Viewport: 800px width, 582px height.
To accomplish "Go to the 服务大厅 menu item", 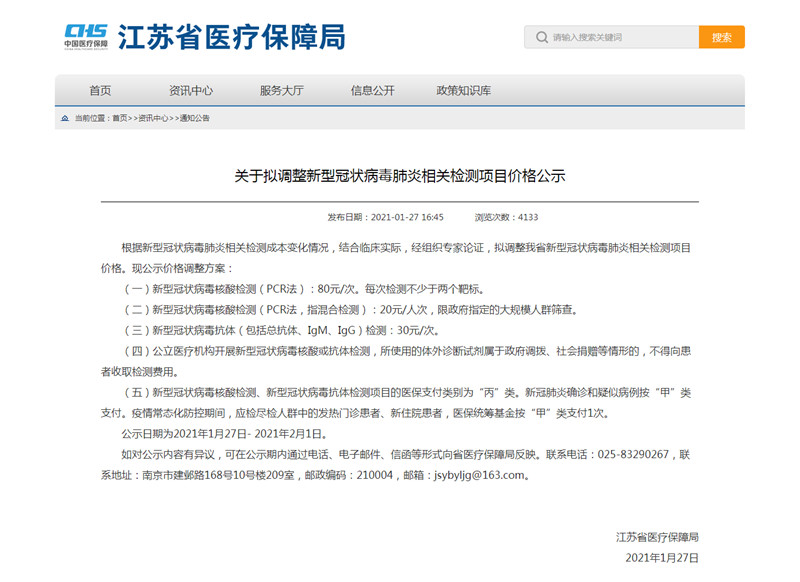I will 281,90.
